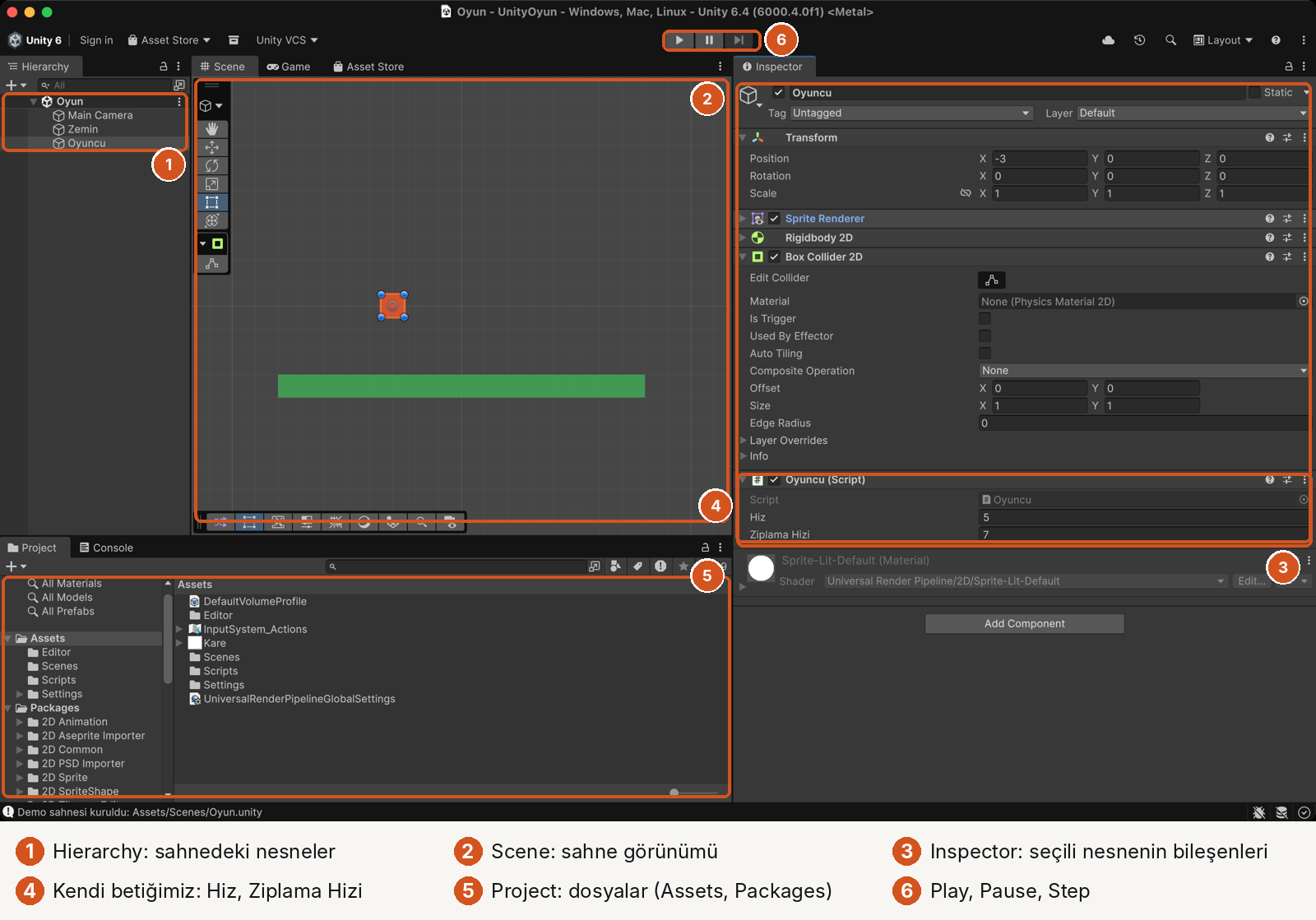Click the help icon in top toolbar
This screenshot has width=1316, height=920.
[x=1276, y=40]
